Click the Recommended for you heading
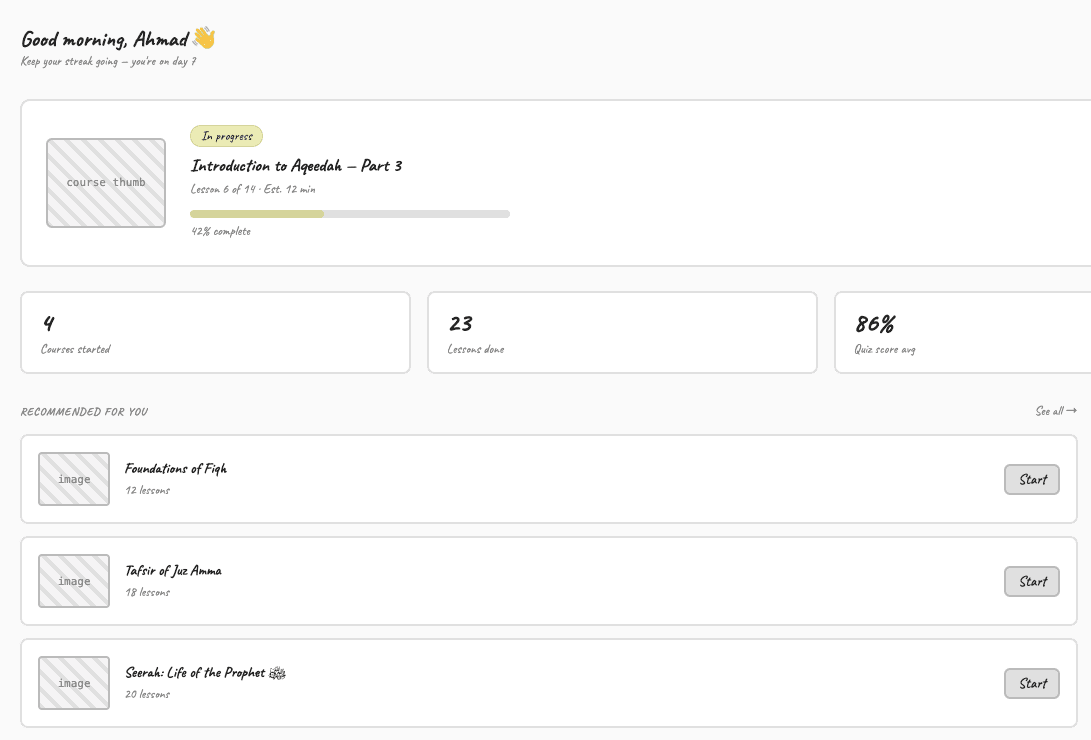The height and width of the screenshot is (740, 1091). point(84,412)
